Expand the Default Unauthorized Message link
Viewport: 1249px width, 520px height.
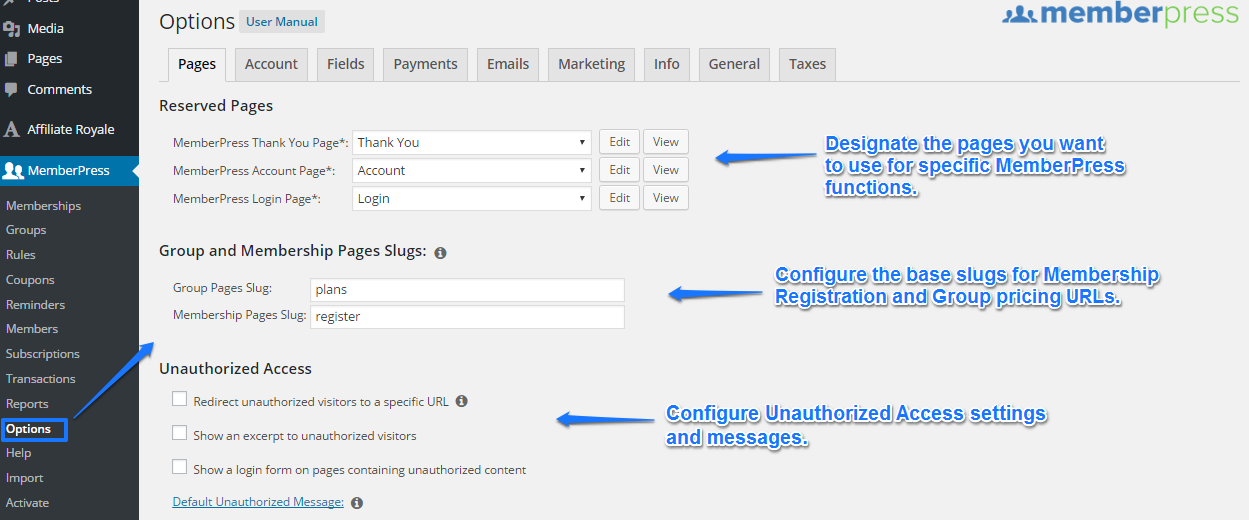[x=258, y=502]
